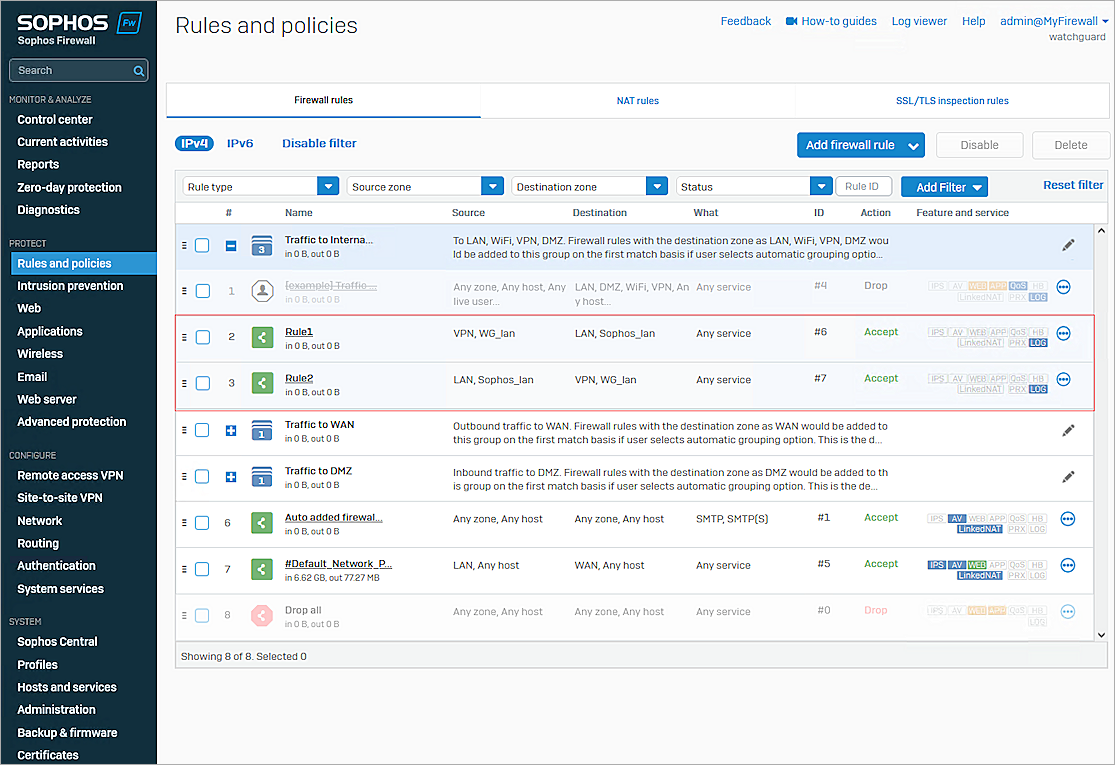Click the Delete button
The height and width of the screenshot is (765, 1115).
point(1071,145)
